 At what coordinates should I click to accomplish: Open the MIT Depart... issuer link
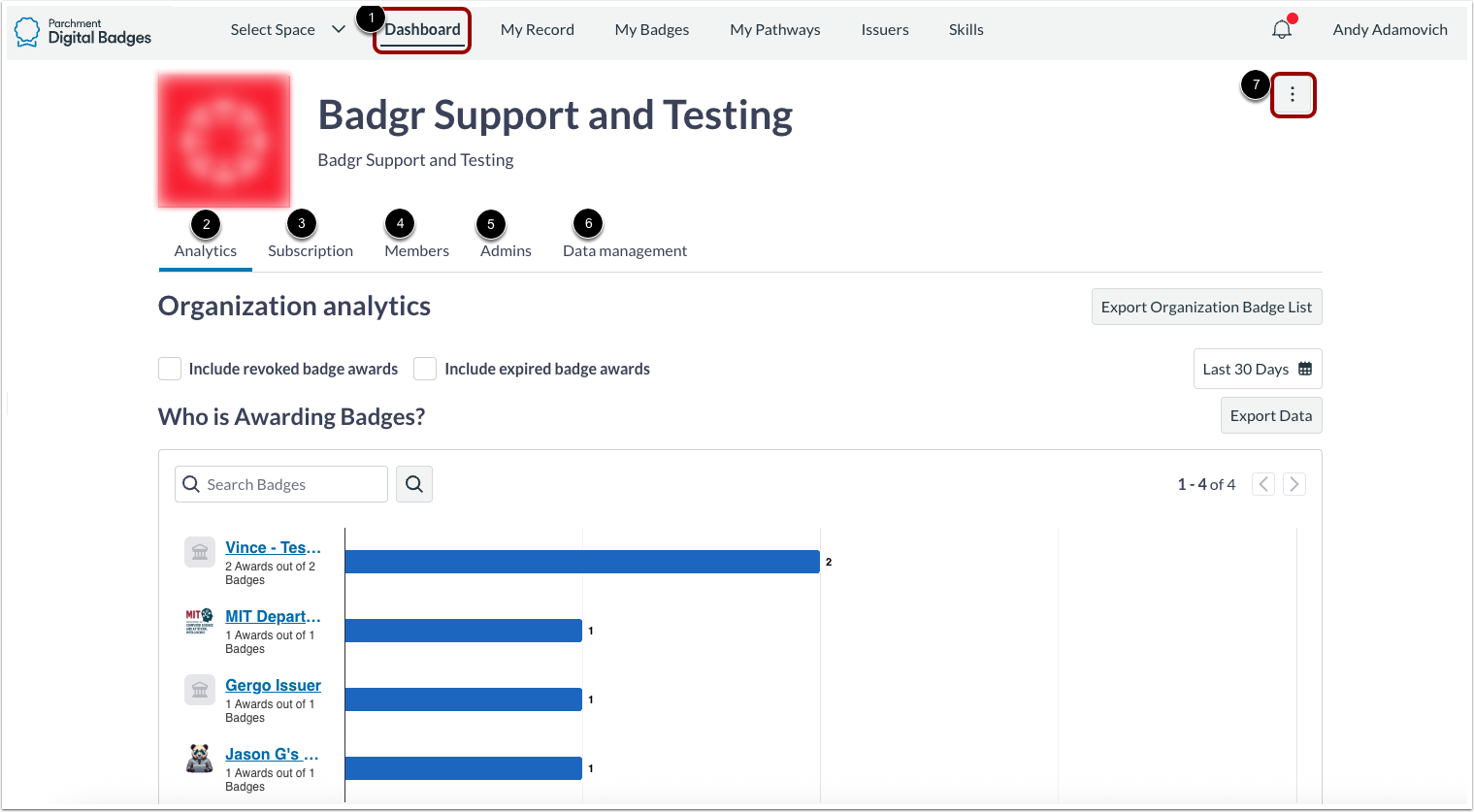point(273,616)
